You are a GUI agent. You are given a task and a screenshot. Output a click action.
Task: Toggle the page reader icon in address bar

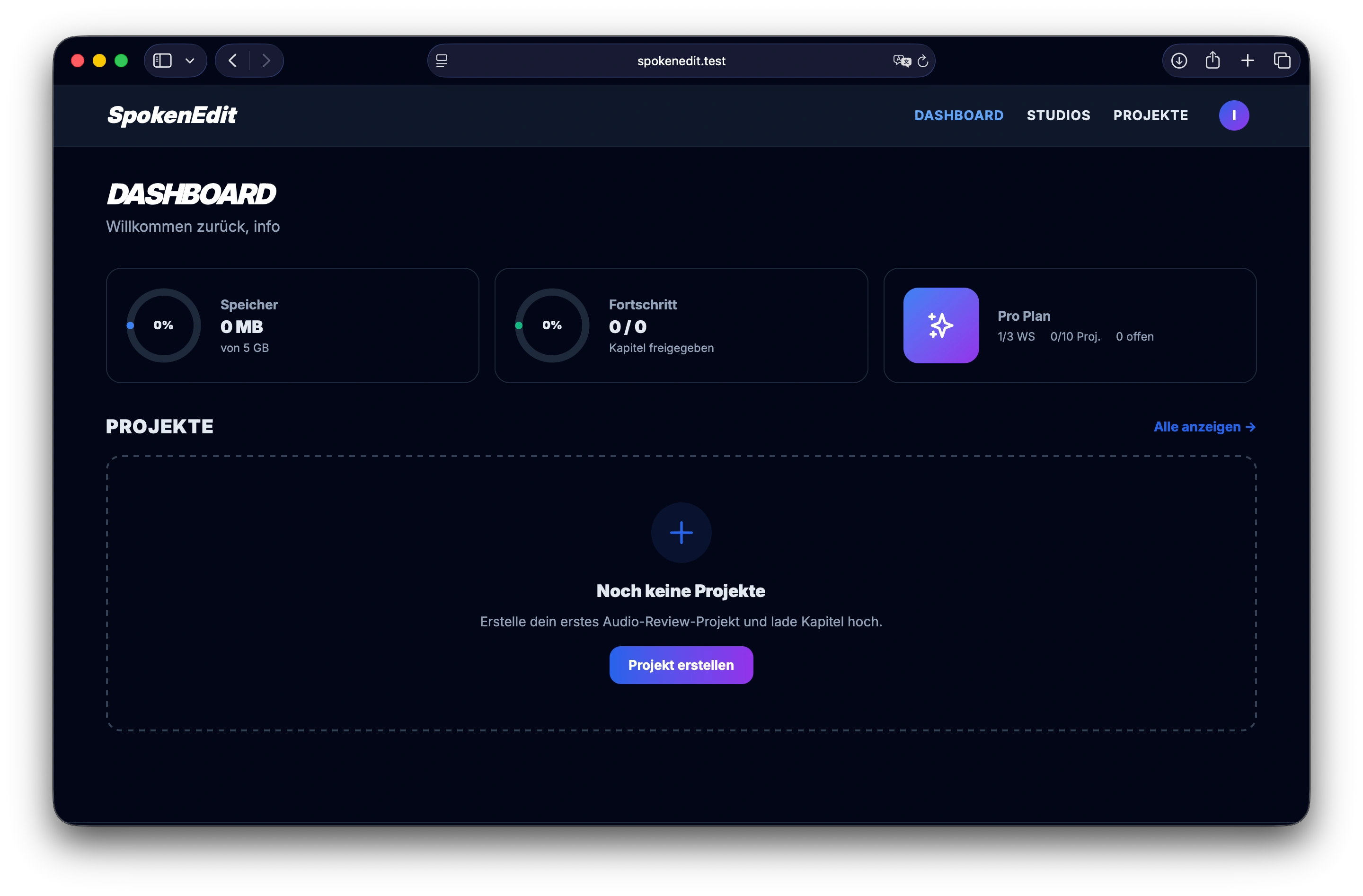pos(442,61)
